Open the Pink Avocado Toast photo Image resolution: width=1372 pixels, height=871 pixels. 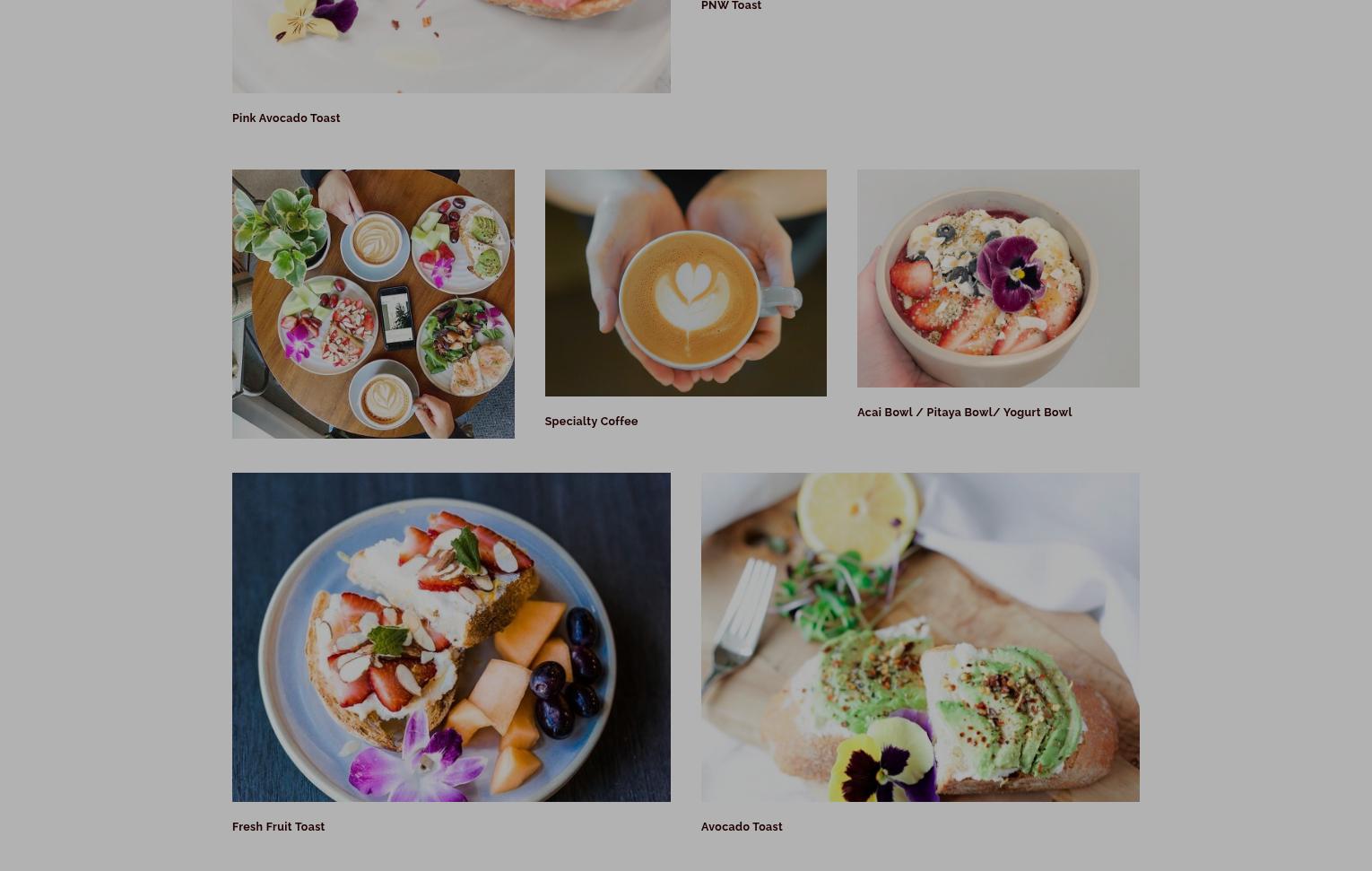tap(451, 46)
